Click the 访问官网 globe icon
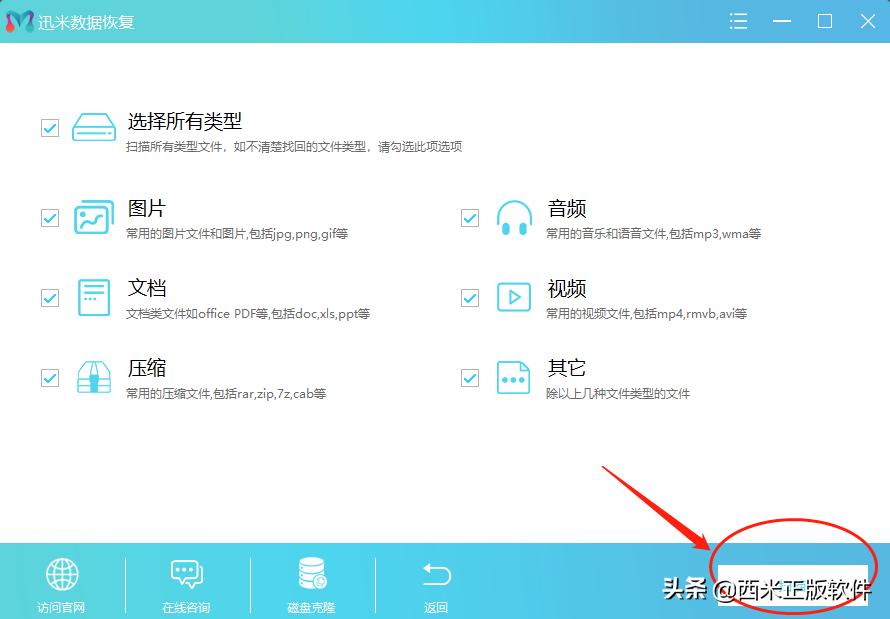 pos(62,575)
